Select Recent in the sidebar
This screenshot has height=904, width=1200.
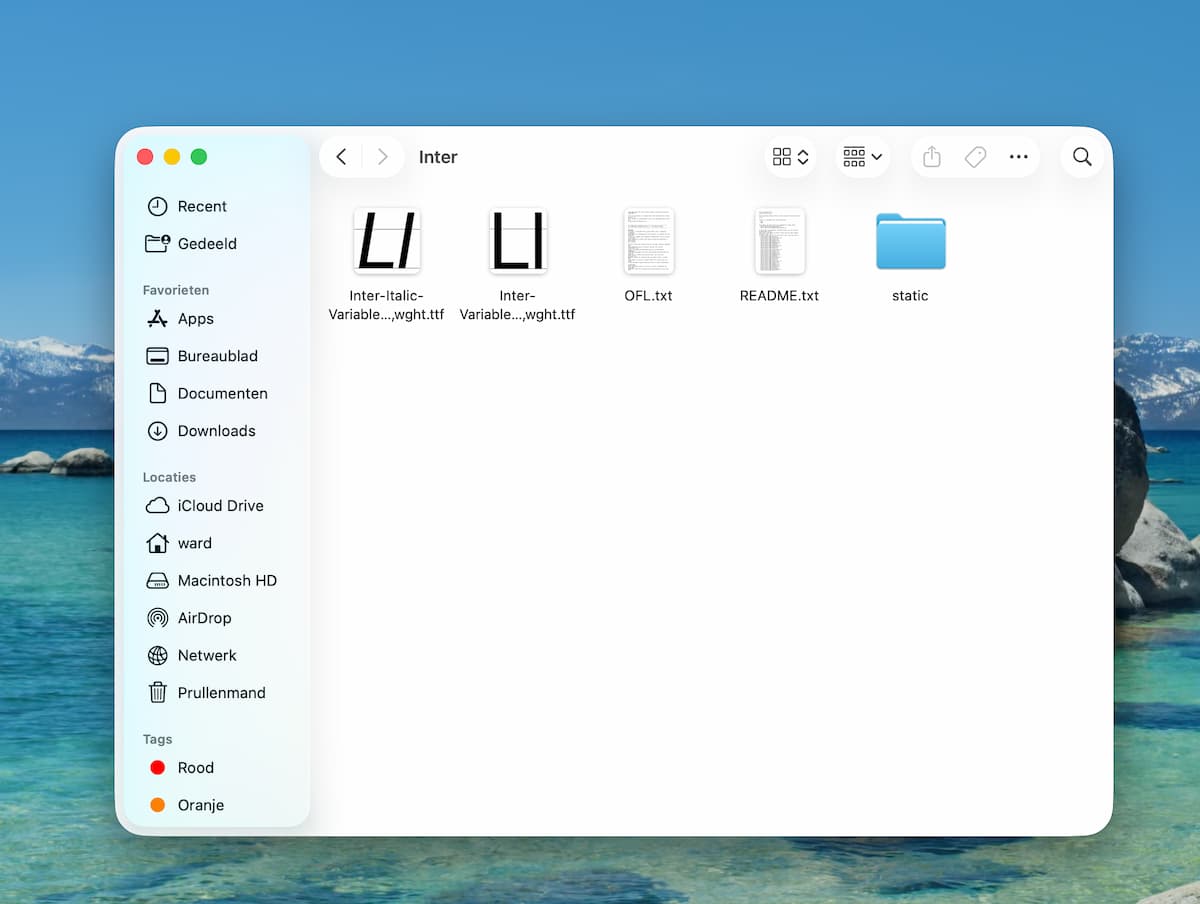(202, 207)
